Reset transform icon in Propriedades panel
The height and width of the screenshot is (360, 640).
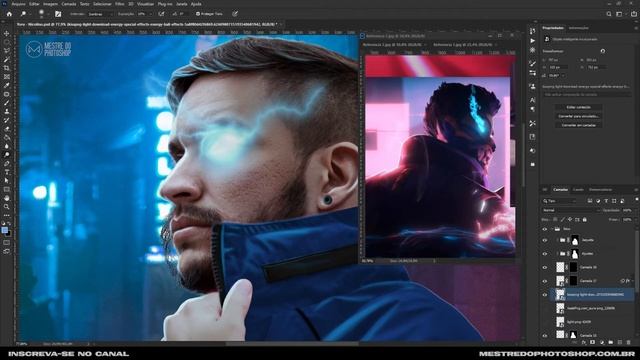coord(603,51)
